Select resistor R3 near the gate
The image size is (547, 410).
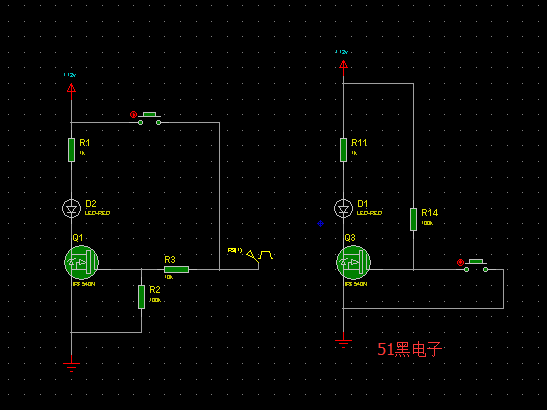(x=177, y=269)
